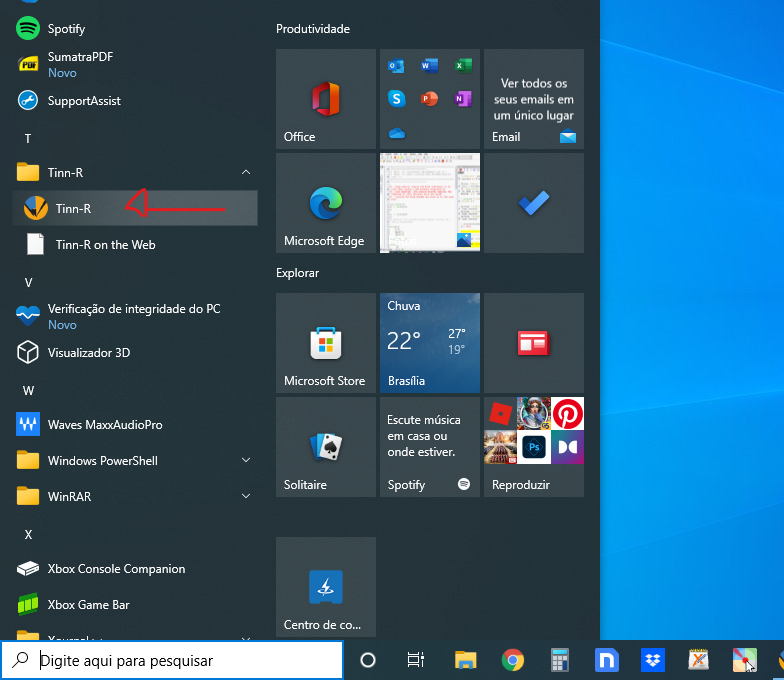Expand the WinRAR folder
Image resolution: width=784 pixels, height=680 pixels.
pyautogui.click(x=135, y=496)
